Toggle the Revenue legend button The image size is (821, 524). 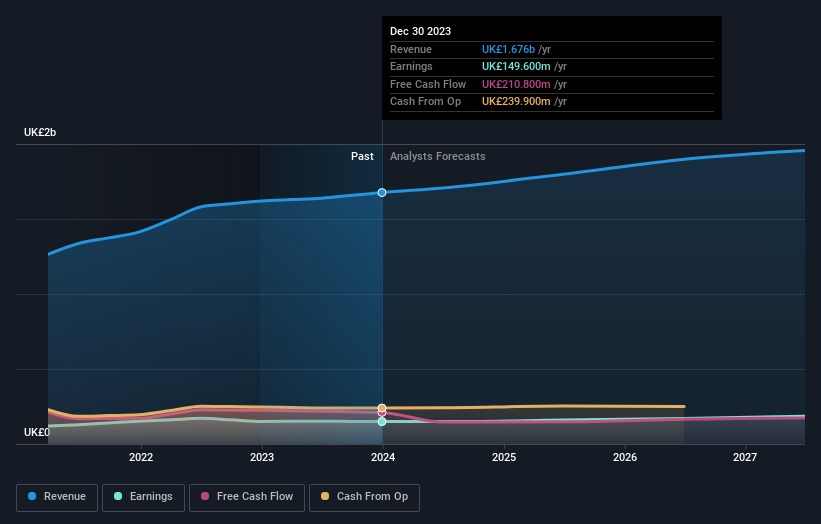57,497
